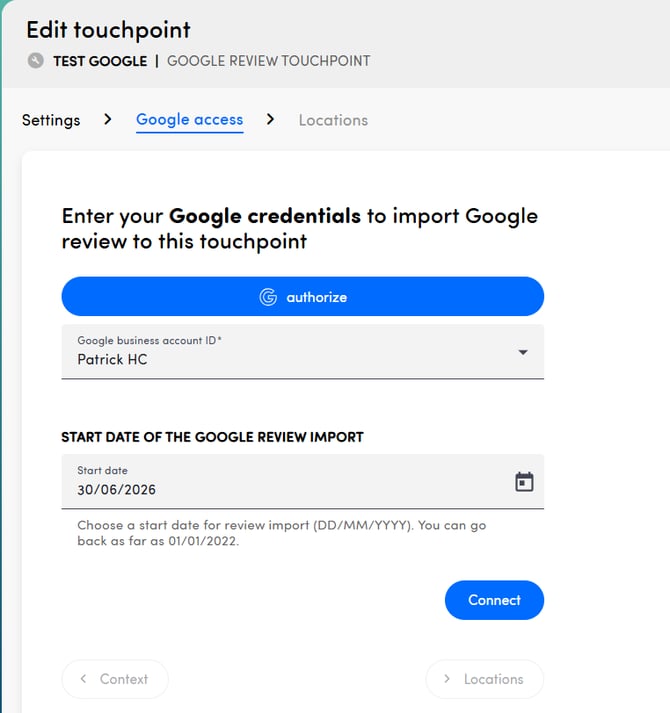The image size is (670, 713).
Task: Click the Edit touchpoint heading
Action: click(108, 30)
